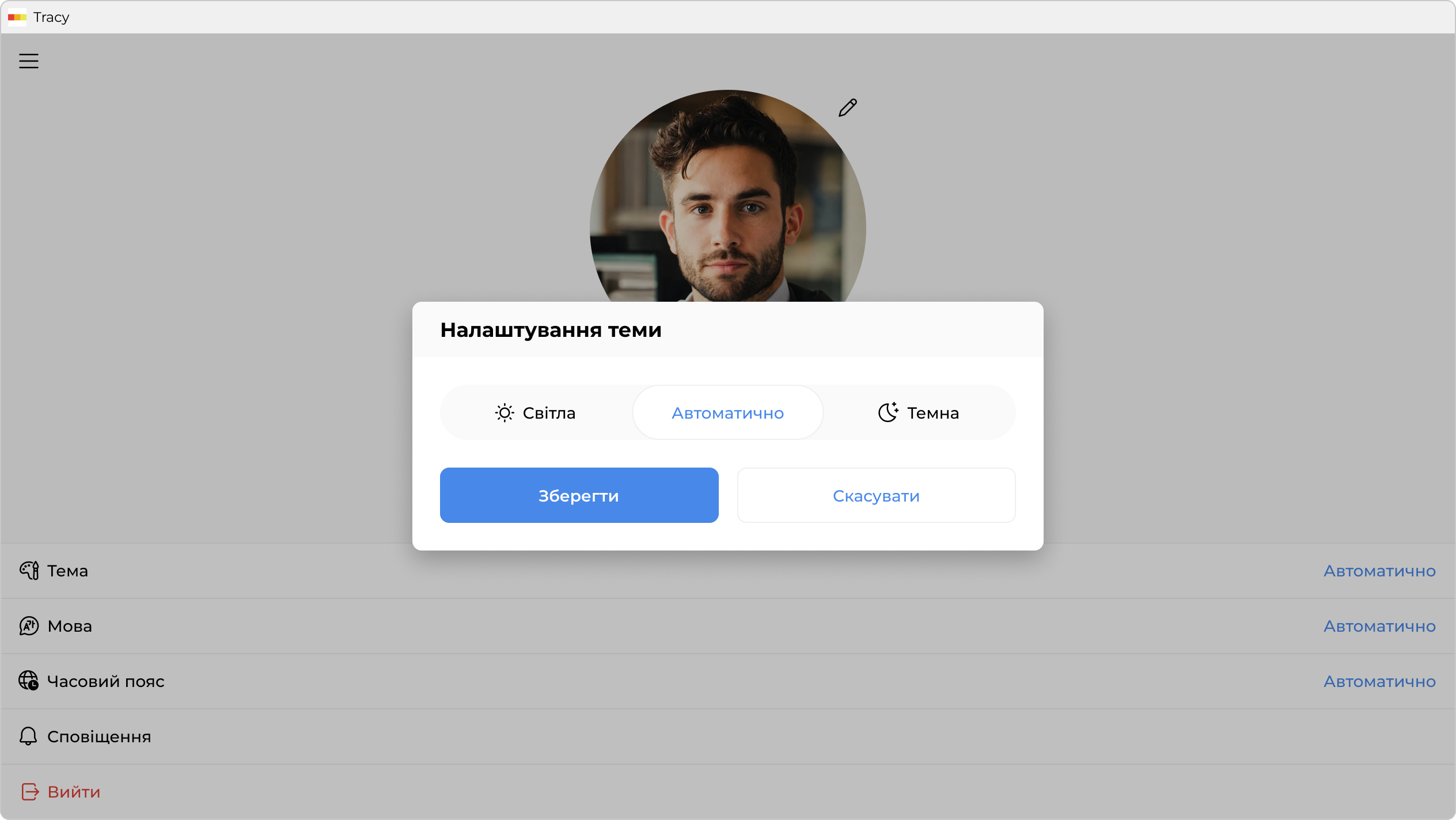Click the translate icon beside Мова

[29, 626]
